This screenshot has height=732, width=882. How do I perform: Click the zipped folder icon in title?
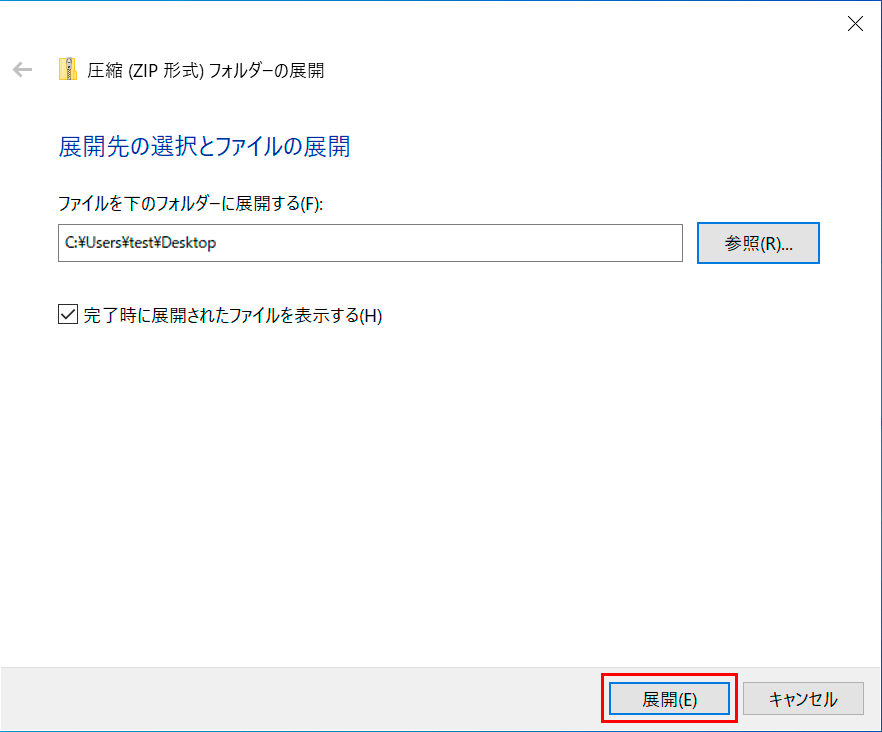(x=68, y=69)
